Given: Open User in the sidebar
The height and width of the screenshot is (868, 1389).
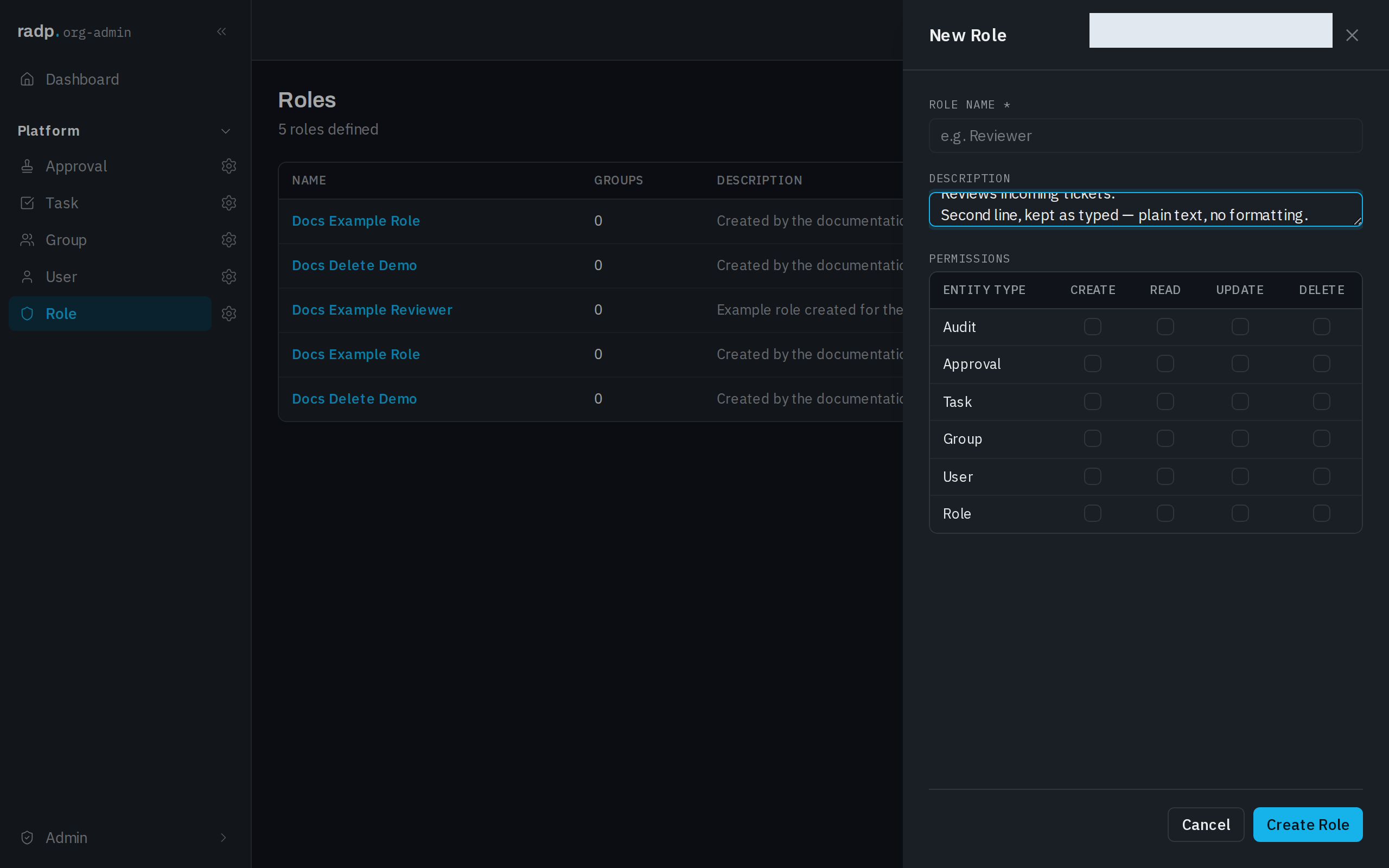Looking at the screenshot, I should click(x=110, y=277).
